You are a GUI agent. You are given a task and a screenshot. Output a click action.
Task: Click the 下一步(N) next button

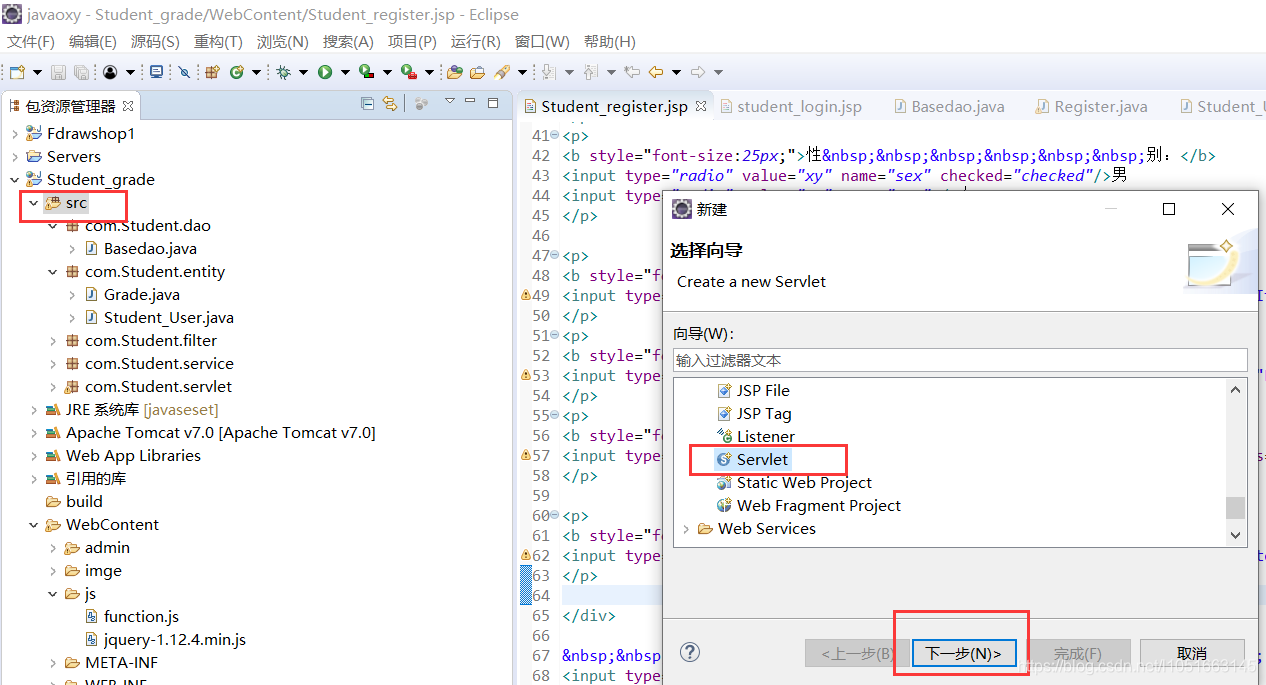(964, 654)
